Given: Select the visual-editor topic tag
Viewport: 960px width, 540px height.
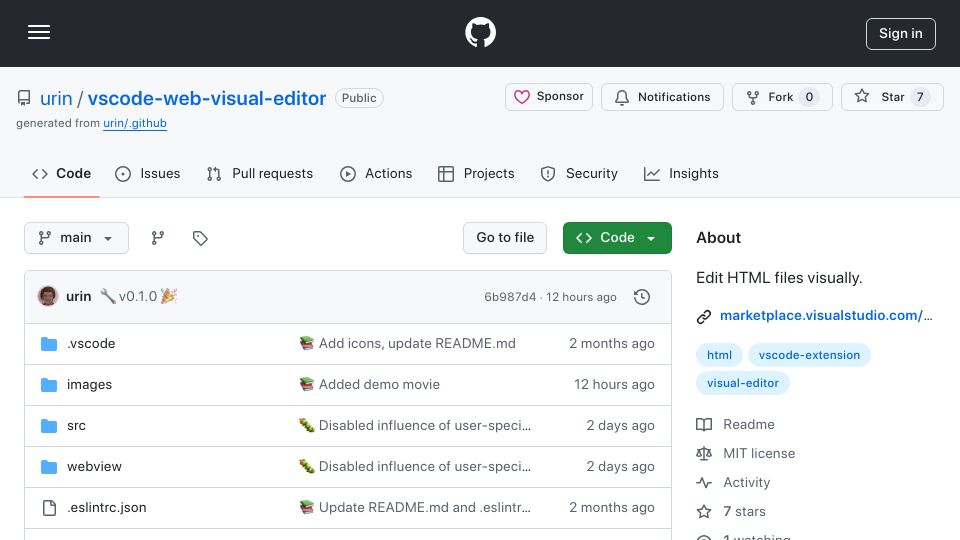Looking at the screenshot, I should 743,383.
